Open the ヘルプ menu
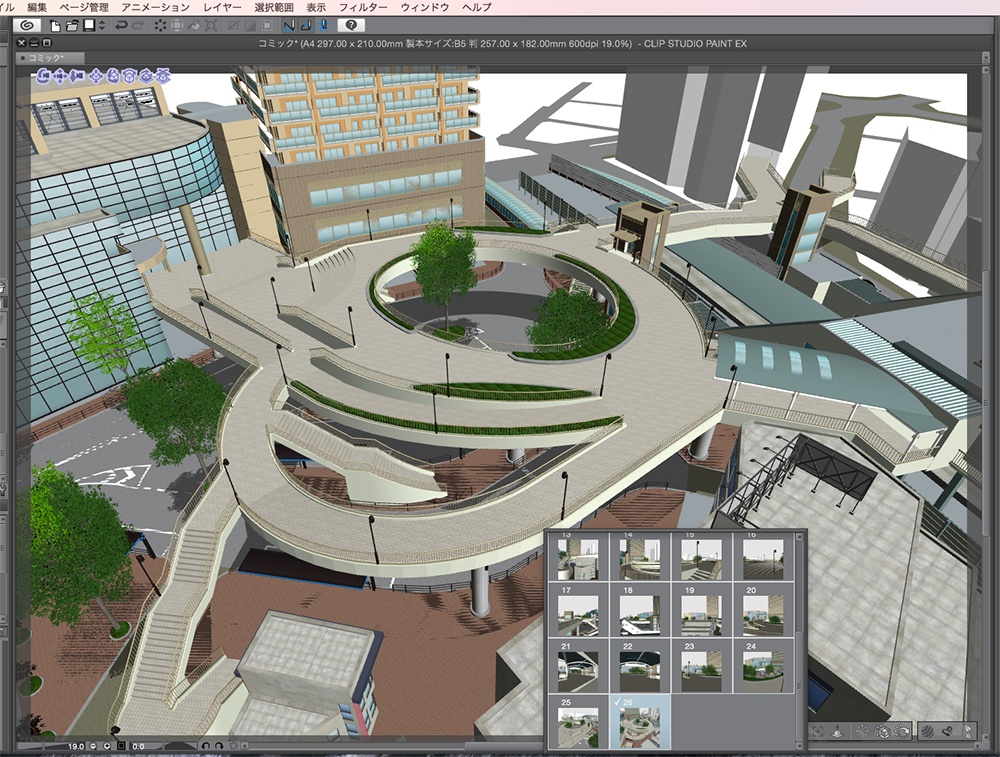The height and width of the screenshot is (757, 1000). pyautogui.click(x=476, y=7)
